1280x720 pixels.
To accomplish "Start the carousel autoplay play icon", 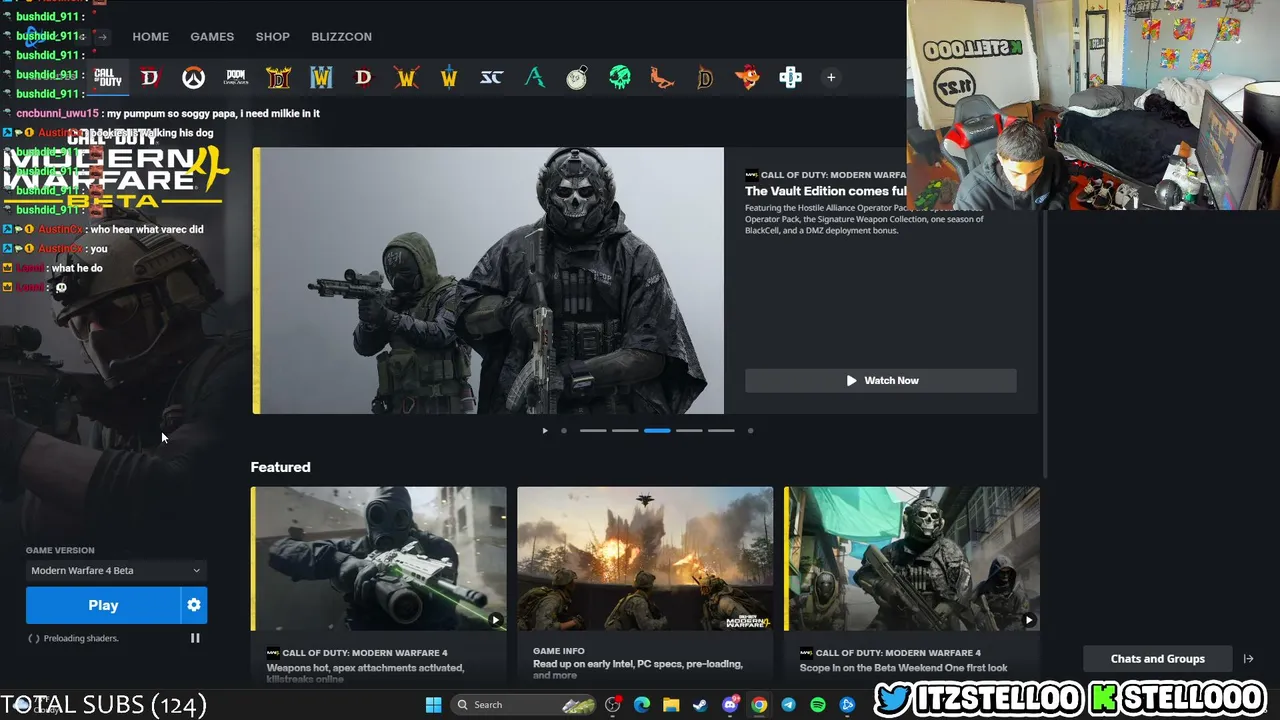I will coord(545,430).
